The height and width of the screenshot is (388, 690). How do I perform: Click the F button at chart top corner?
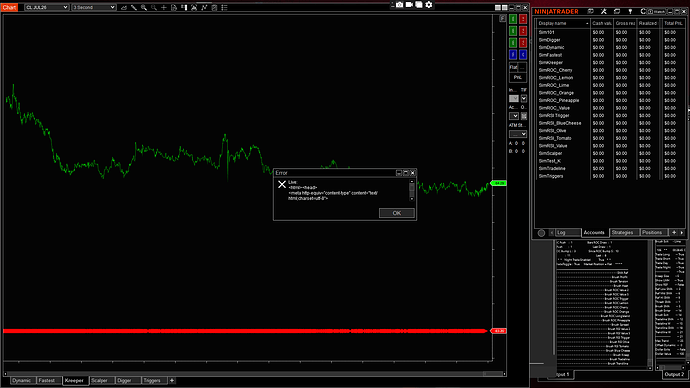tap(503, 18)
